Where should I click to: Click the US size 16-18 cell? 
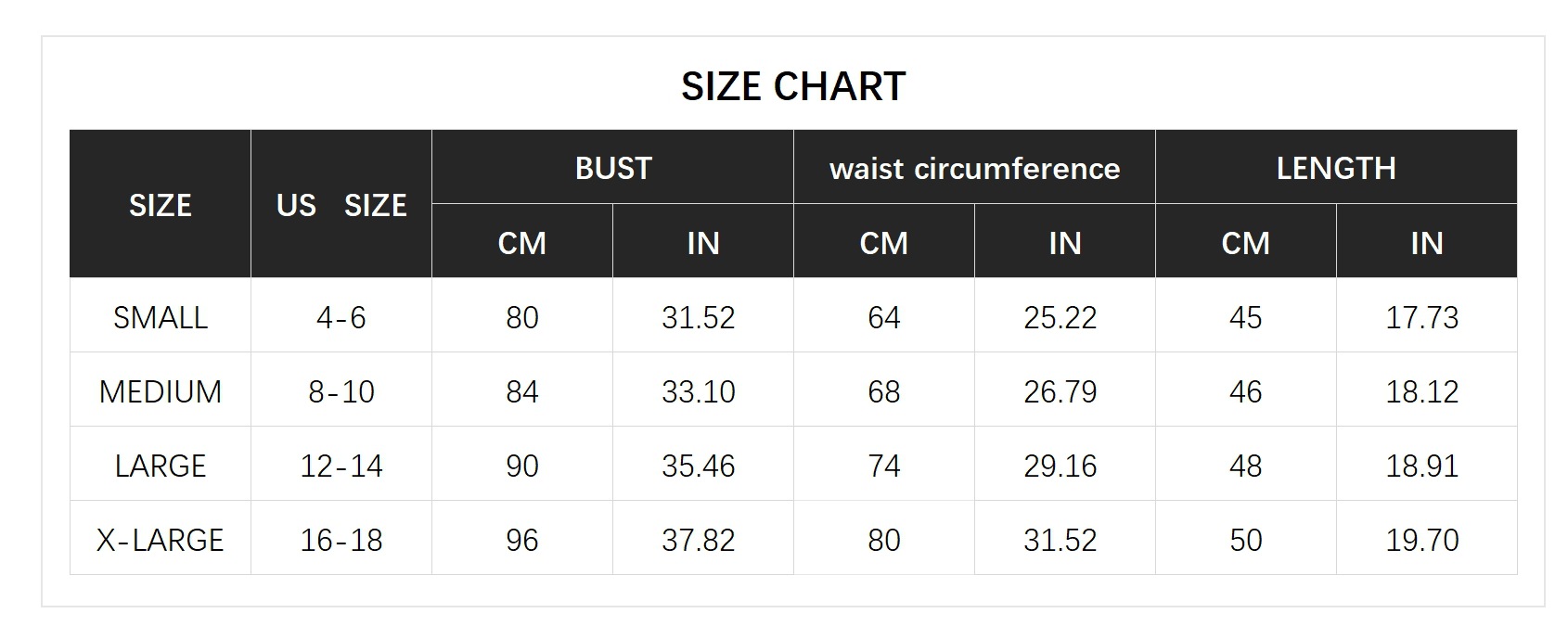pyautogui.click(x=341, y=539)
